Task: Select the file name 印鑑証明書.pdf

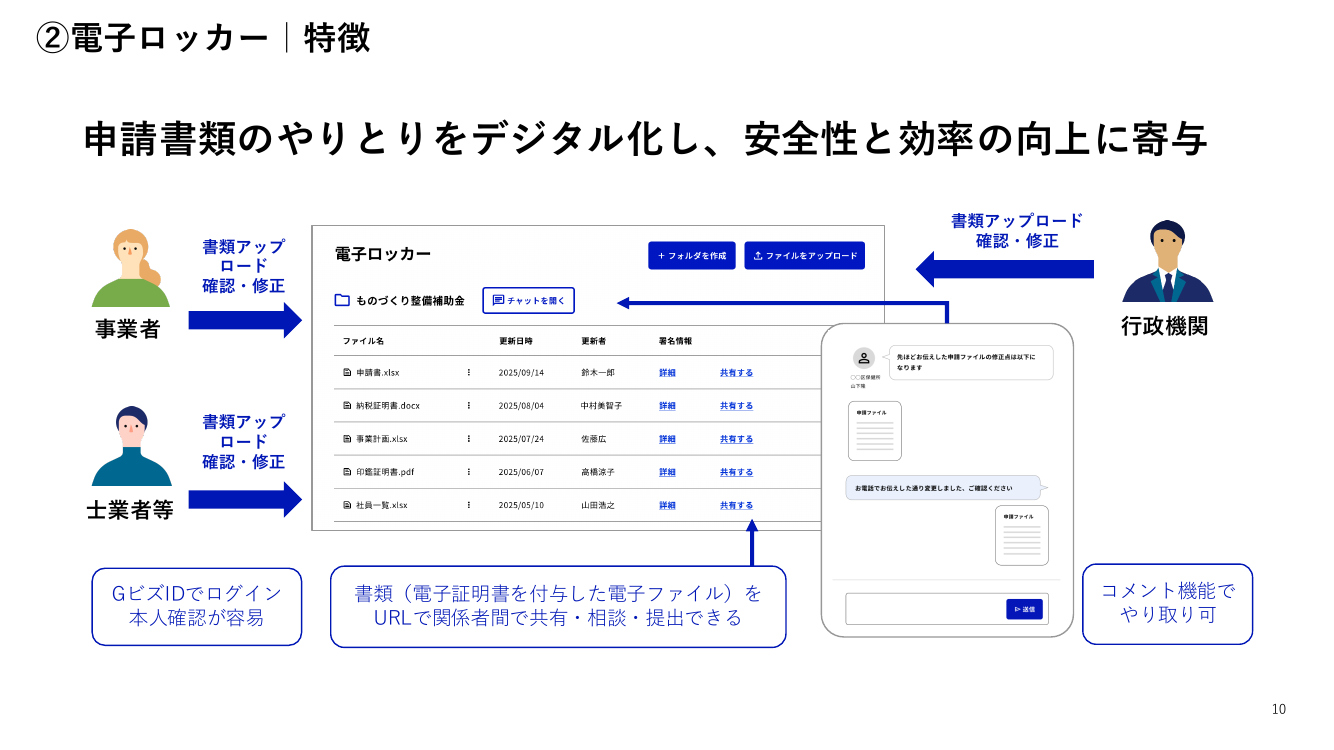Action: pos(385,472)
